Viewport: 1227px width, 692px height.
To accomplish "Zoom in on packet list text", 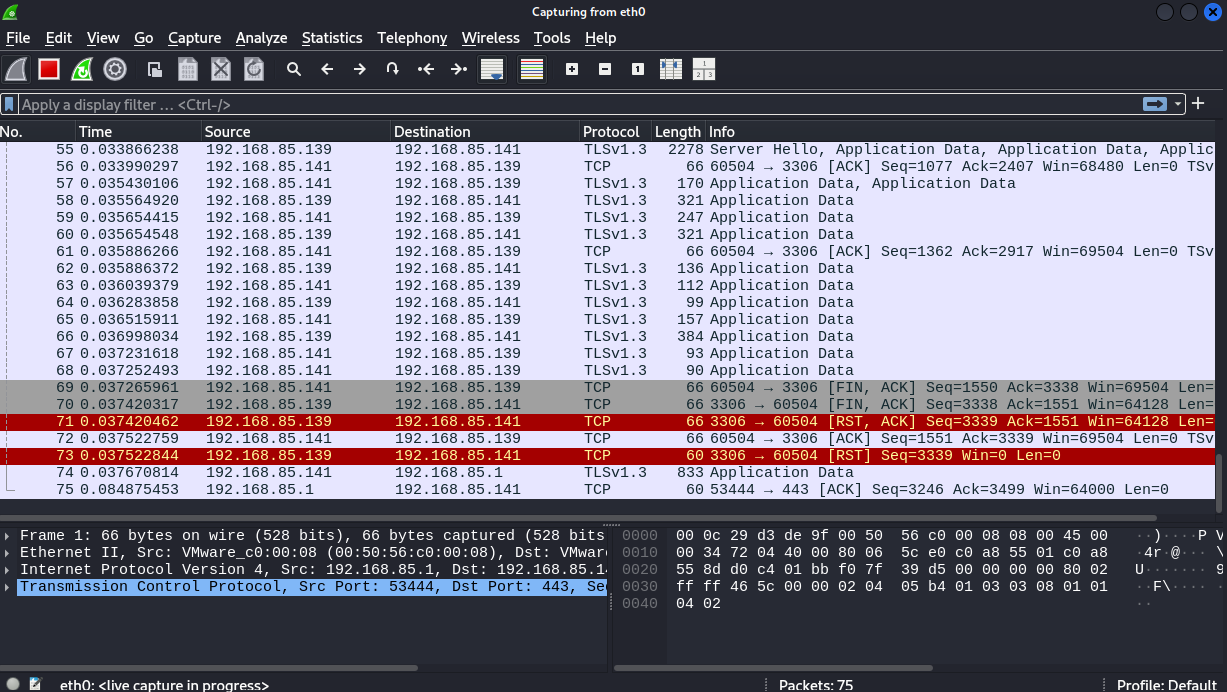I will pyautogui.click(x=572, y=69).
